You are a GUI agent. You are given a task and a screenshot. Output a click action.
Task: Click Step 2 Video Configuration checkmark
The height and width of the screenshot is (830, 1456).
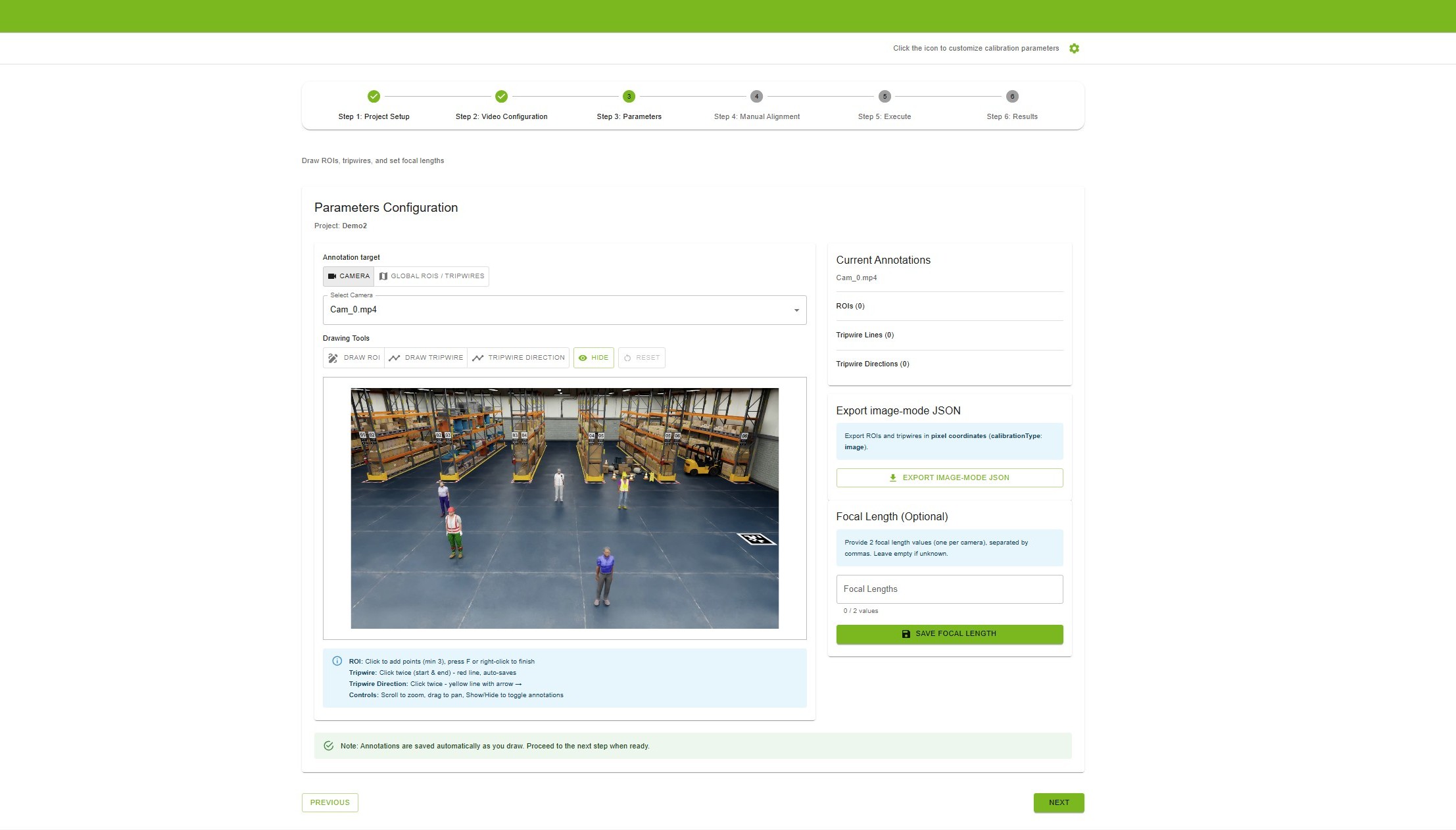click(501, 97)
